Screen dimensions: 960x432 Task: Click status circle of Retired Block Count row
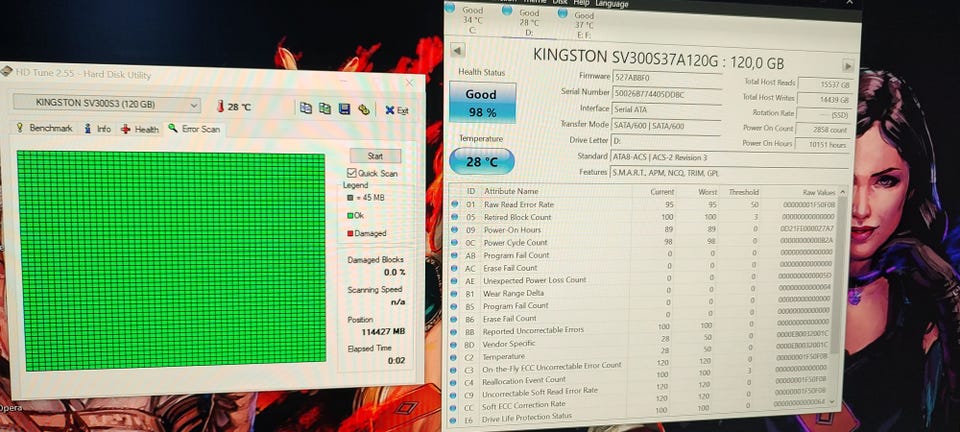pyautogui.click(x=454, y=217)
